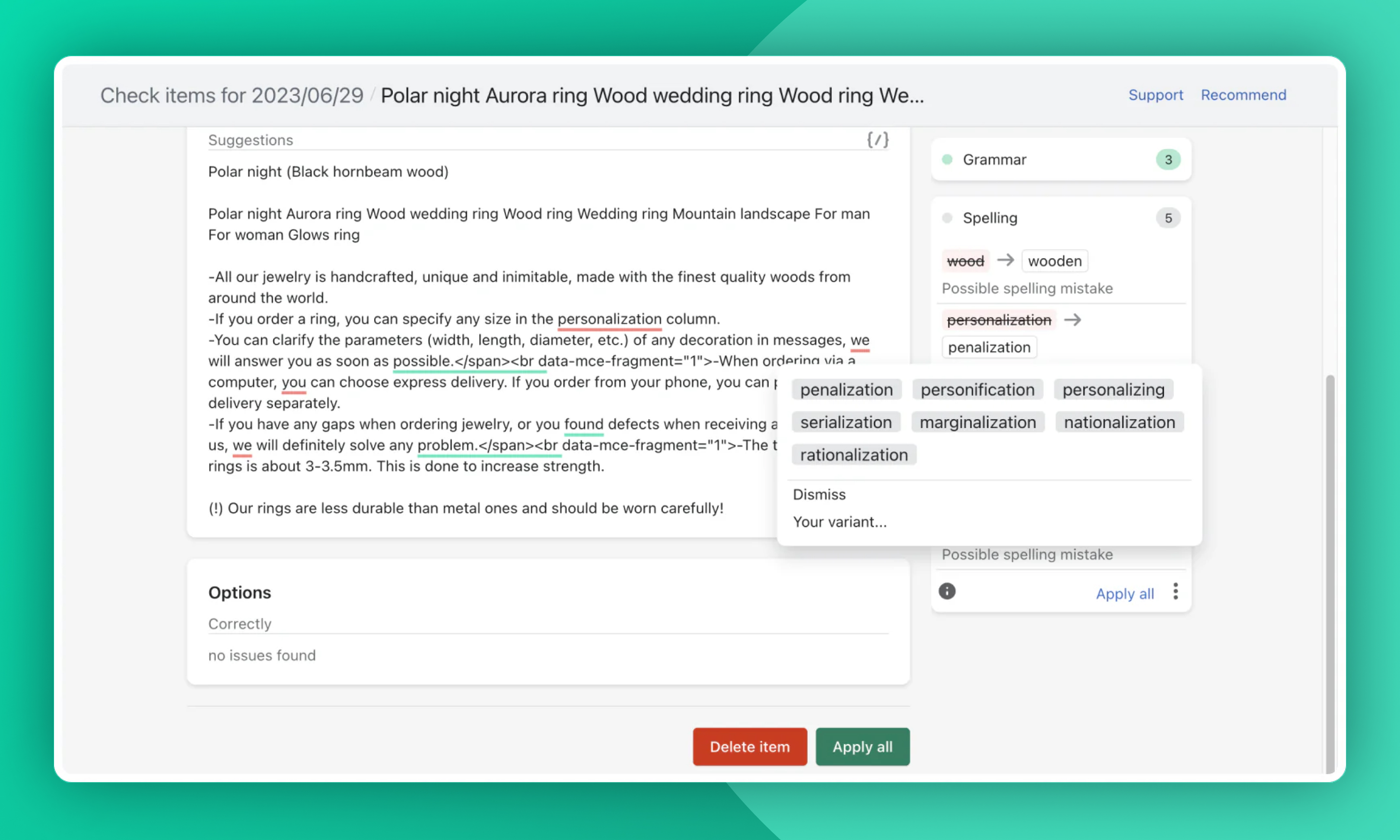Choose the Your variant option

click(x=840, y=521)
